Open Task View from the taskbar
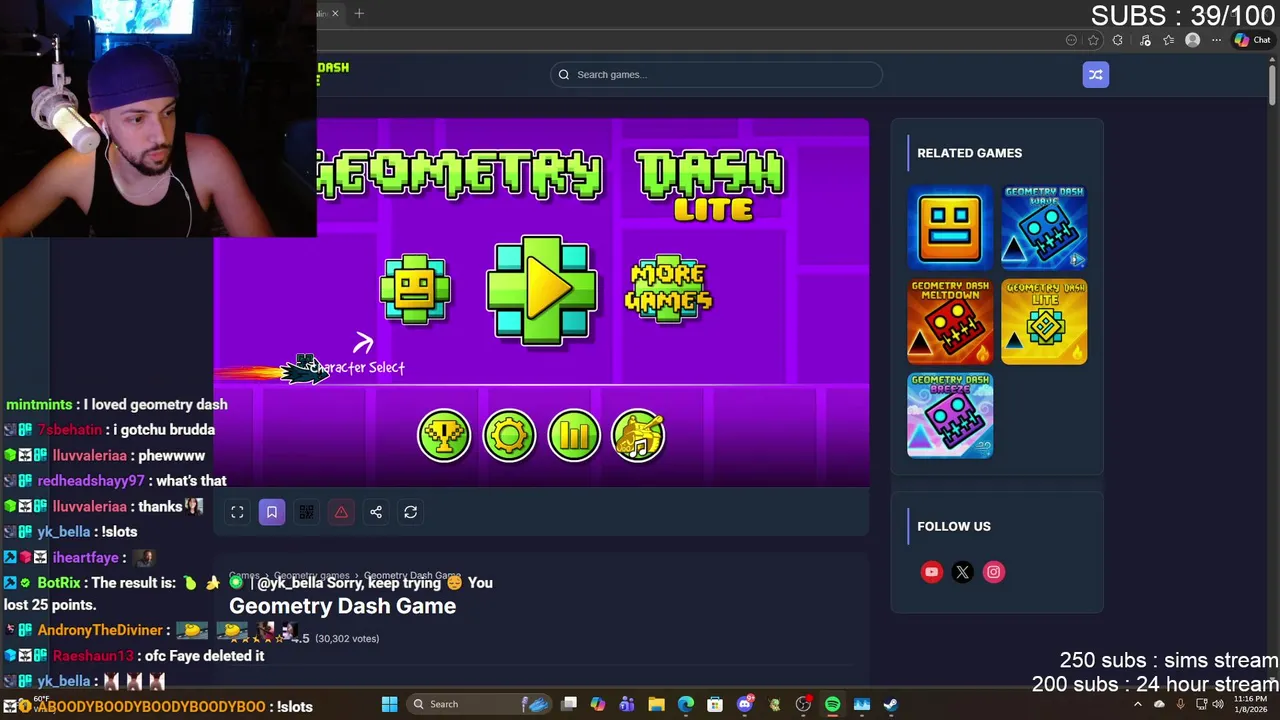The height and width of the screenshot is (720, 1280). point(569,704)
